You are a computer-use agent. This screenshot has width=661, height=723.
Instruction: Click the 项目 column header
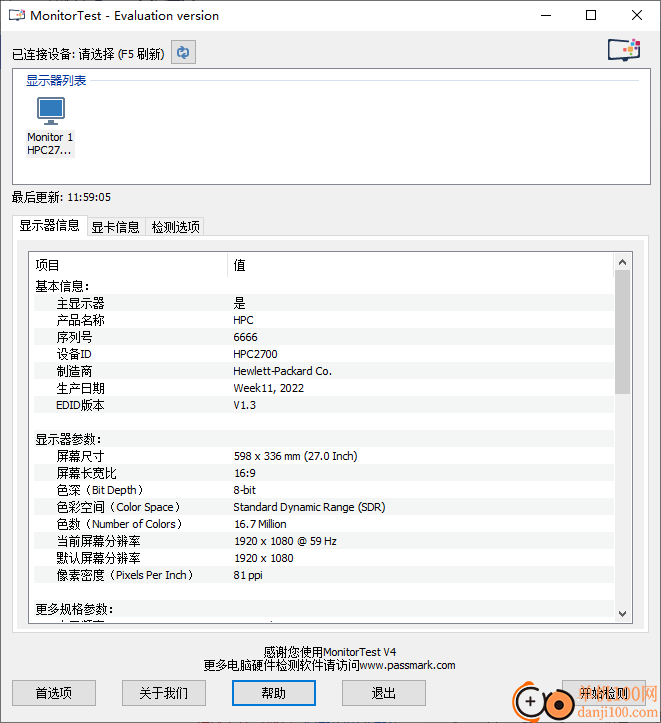click(x=130, y=265)
